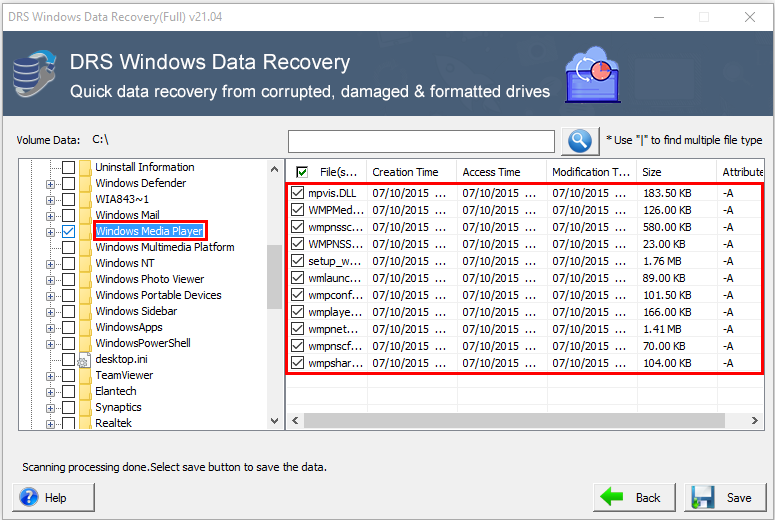Click the folder tree vertical scrollbar thumb
775x520 pixels.
pos(275,277)
